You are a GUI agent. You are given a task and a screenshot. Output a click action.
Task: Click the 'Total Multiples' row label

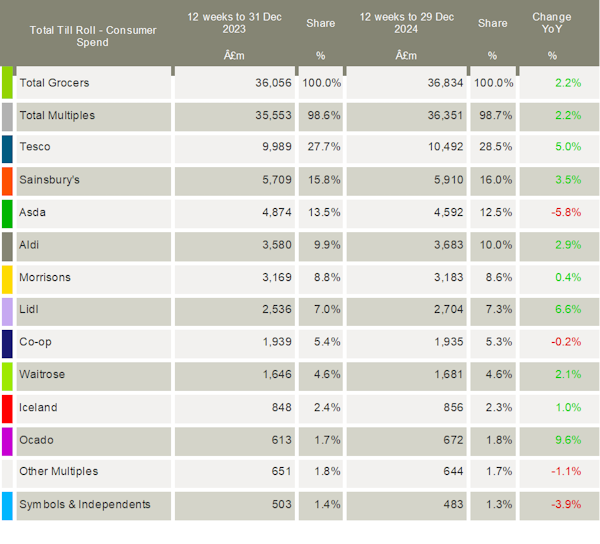(57, 115)
